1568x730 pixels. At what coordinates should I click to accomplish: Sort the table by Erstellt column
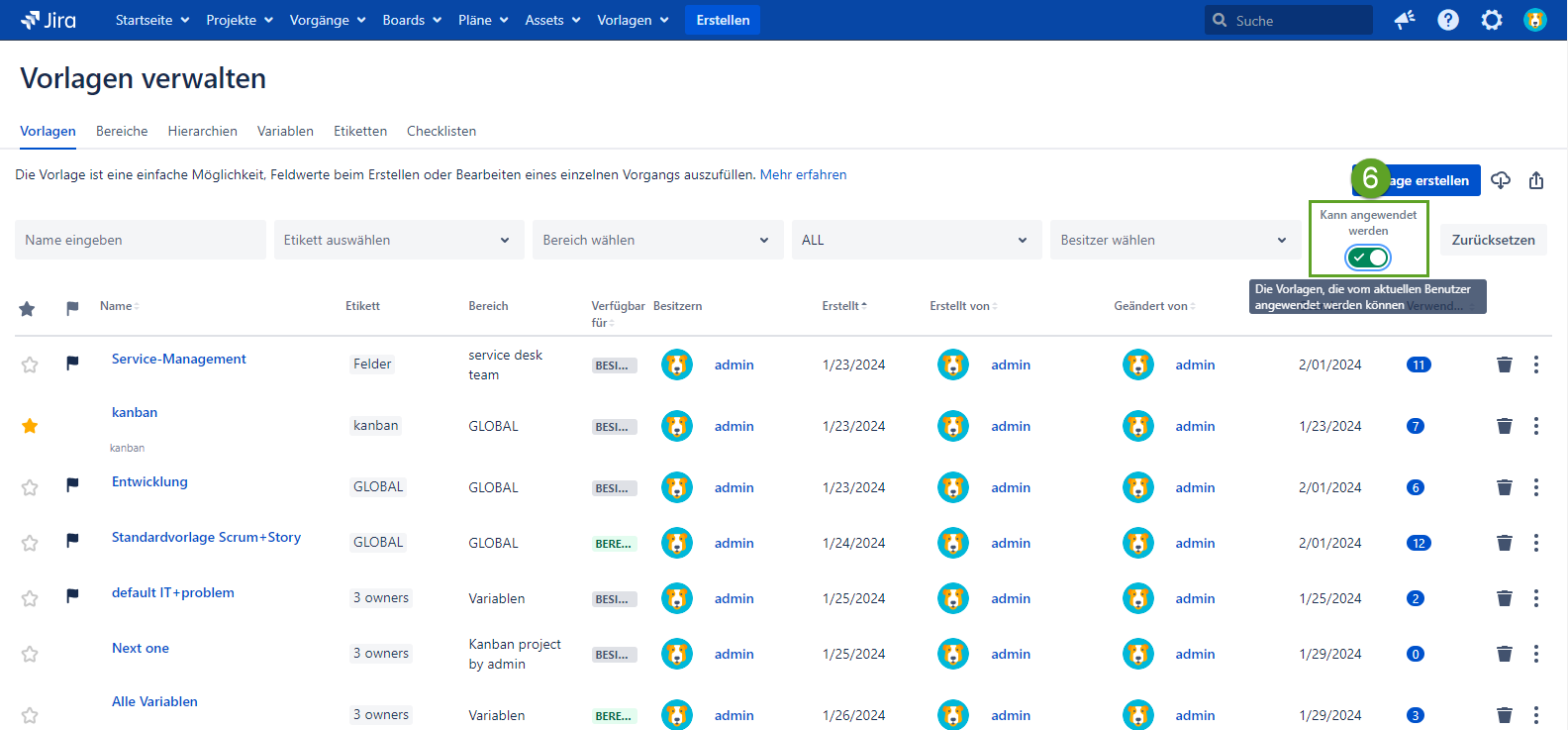(843, 306)
